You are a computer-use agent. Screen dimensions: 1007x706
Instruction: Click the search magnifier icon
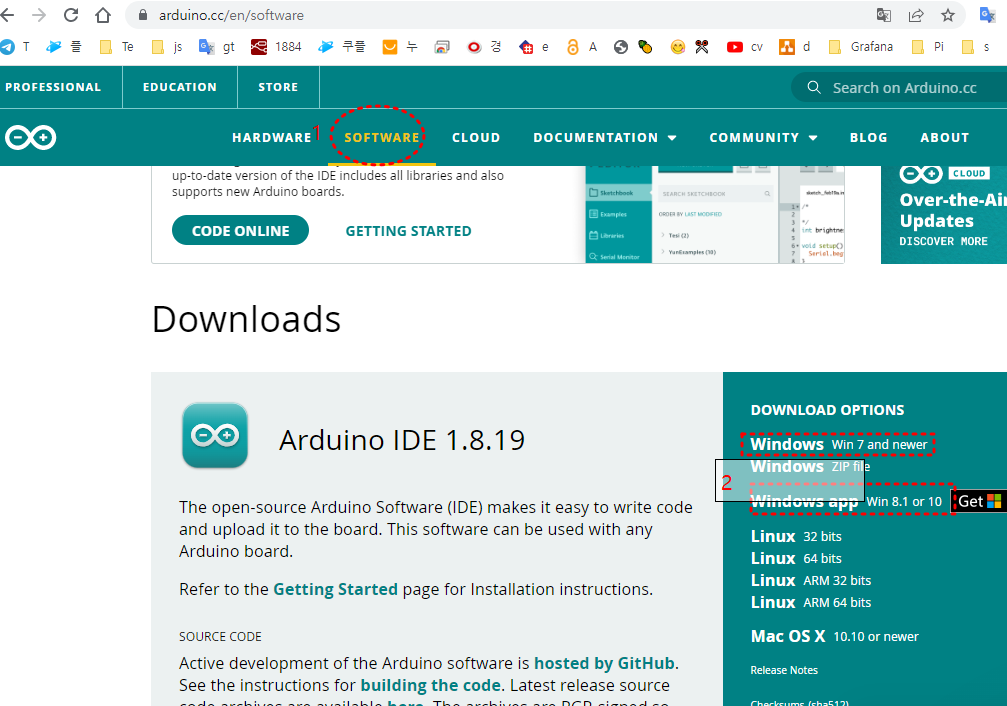814,87
